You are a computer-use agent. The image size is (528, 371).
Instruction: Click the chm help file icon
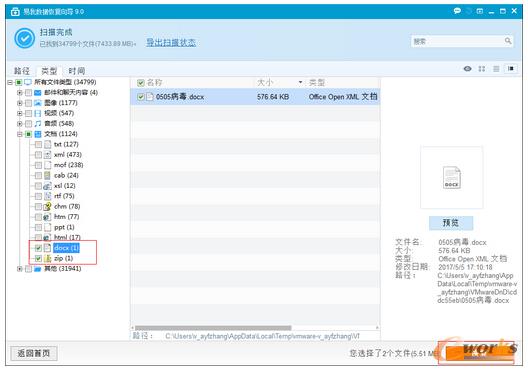tap(47, 207)
